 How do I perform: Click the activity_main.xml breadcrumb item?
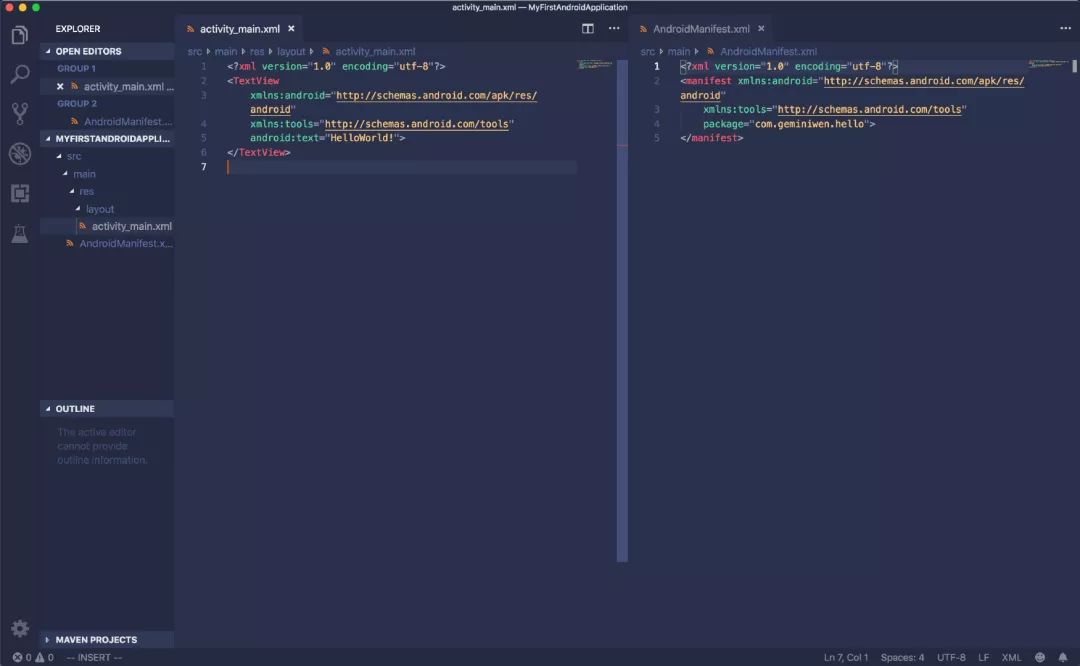[x=375, y=52]
